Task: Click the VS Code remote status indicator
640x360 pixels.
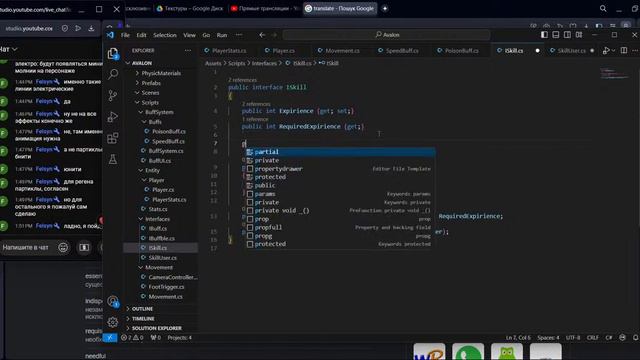Action: pos(109,338)
